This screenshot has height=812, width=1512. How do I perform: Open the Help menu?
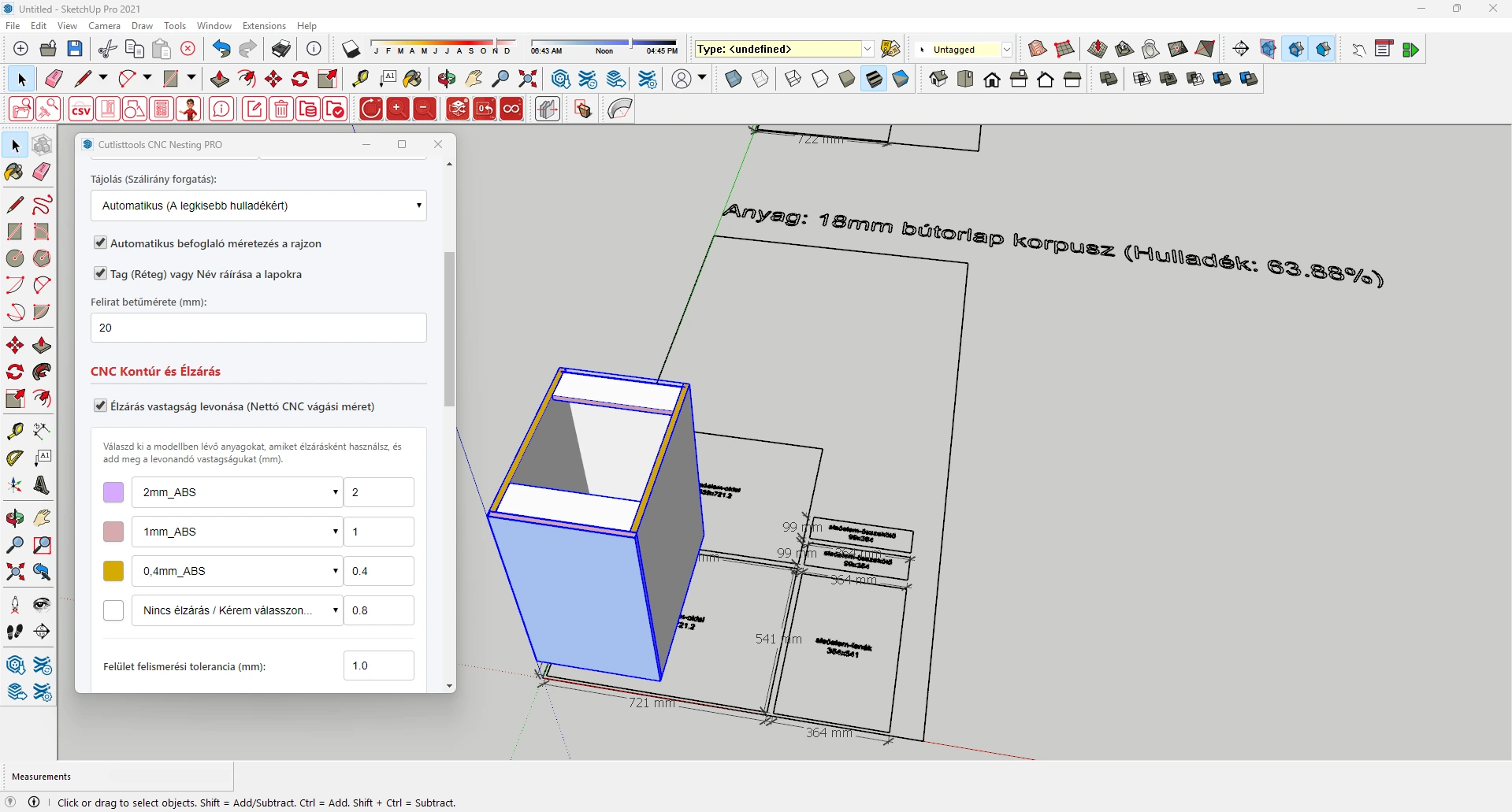coord(306,26)
